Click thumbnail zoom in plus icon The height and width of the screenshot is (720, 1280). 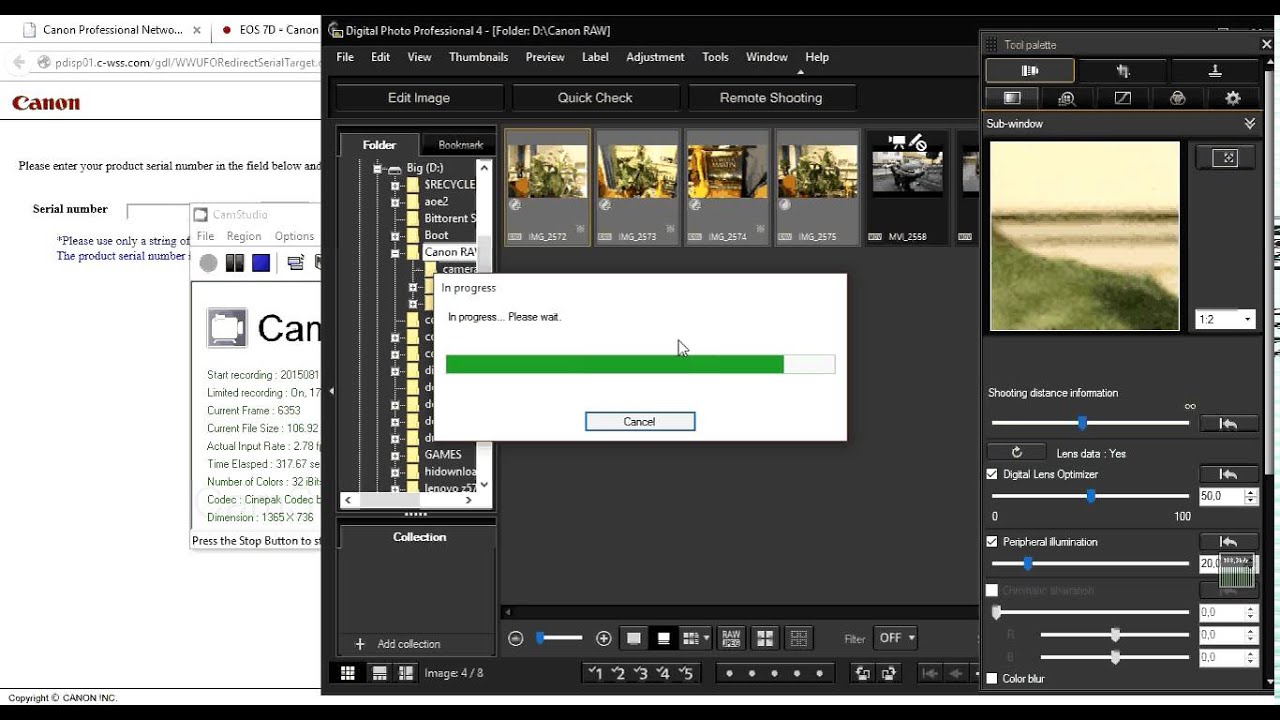(603, 638)
